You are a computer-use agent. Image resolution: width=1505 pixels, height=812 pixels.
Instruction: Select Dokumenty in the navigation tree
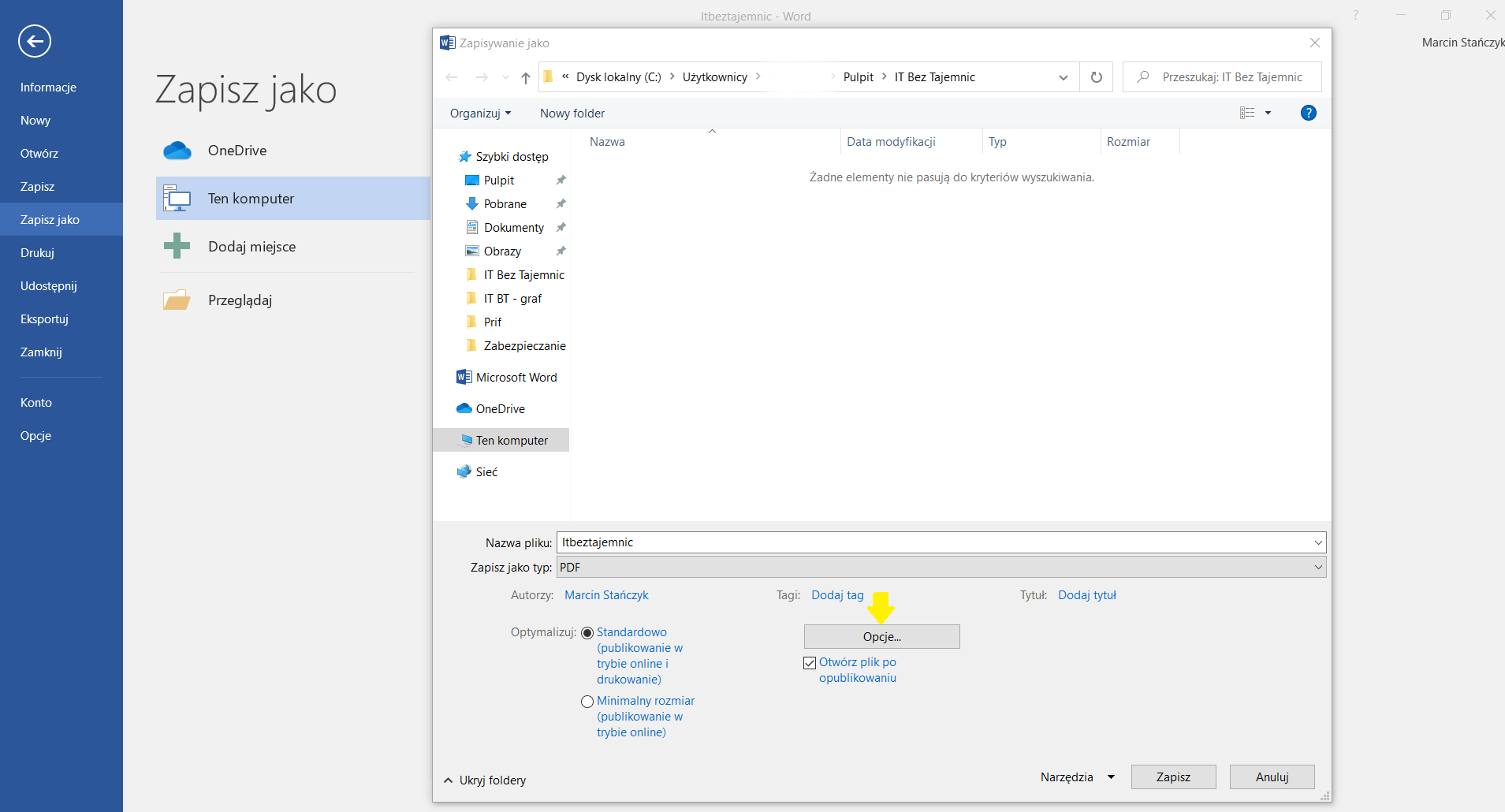pyautogui.click(x=513, y=228)
